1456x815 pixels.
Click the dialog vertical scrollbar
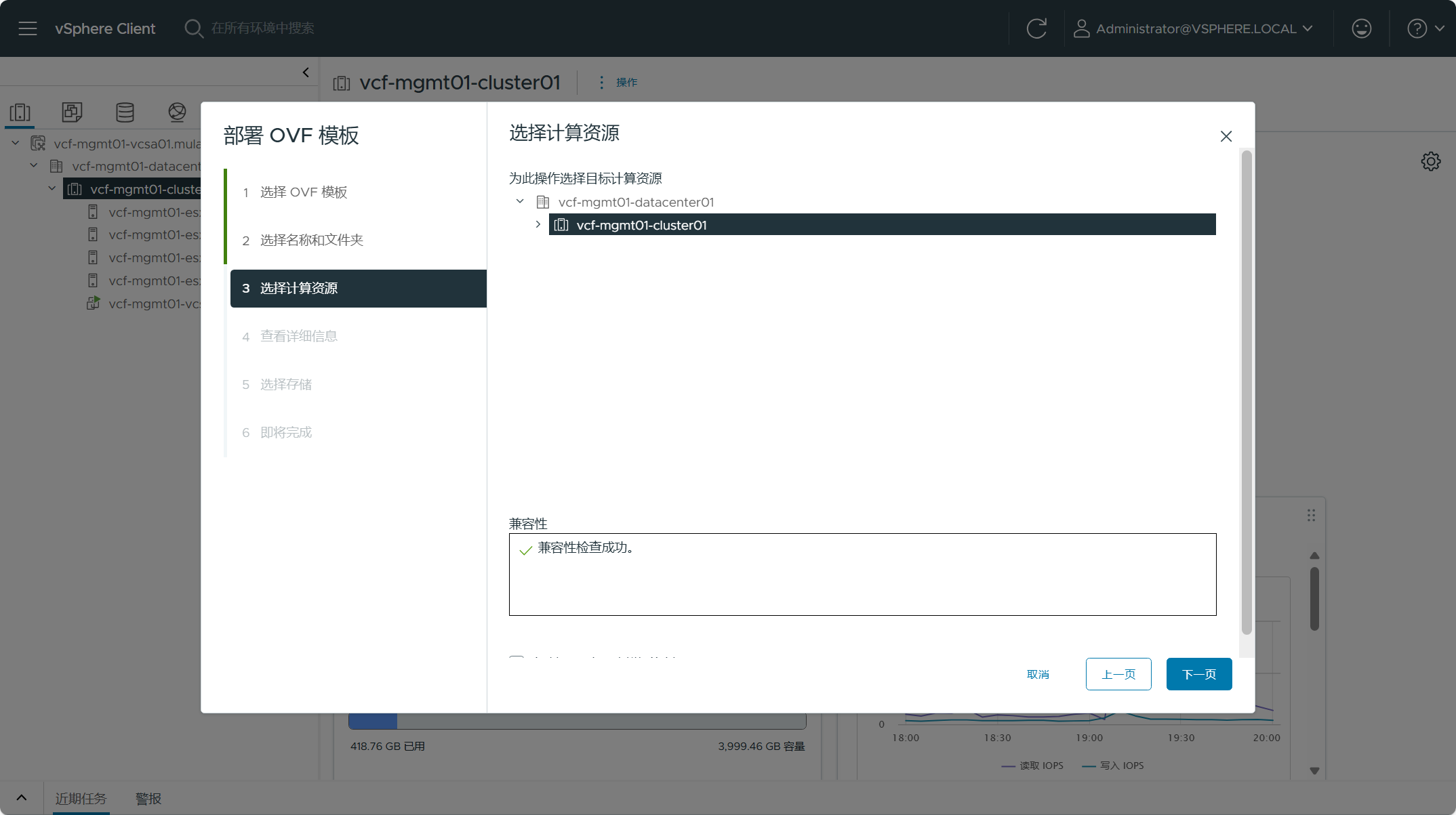click(1246, 393)
